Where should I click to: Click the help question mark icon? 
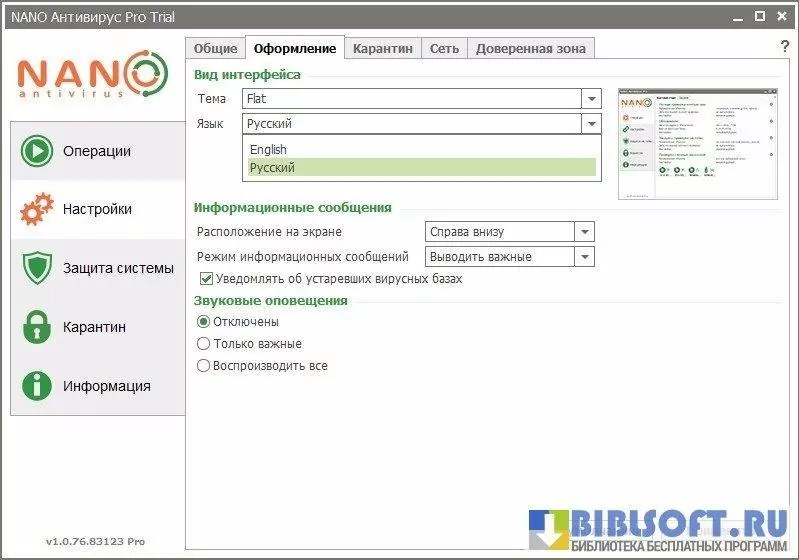click(x=784, y=47)
